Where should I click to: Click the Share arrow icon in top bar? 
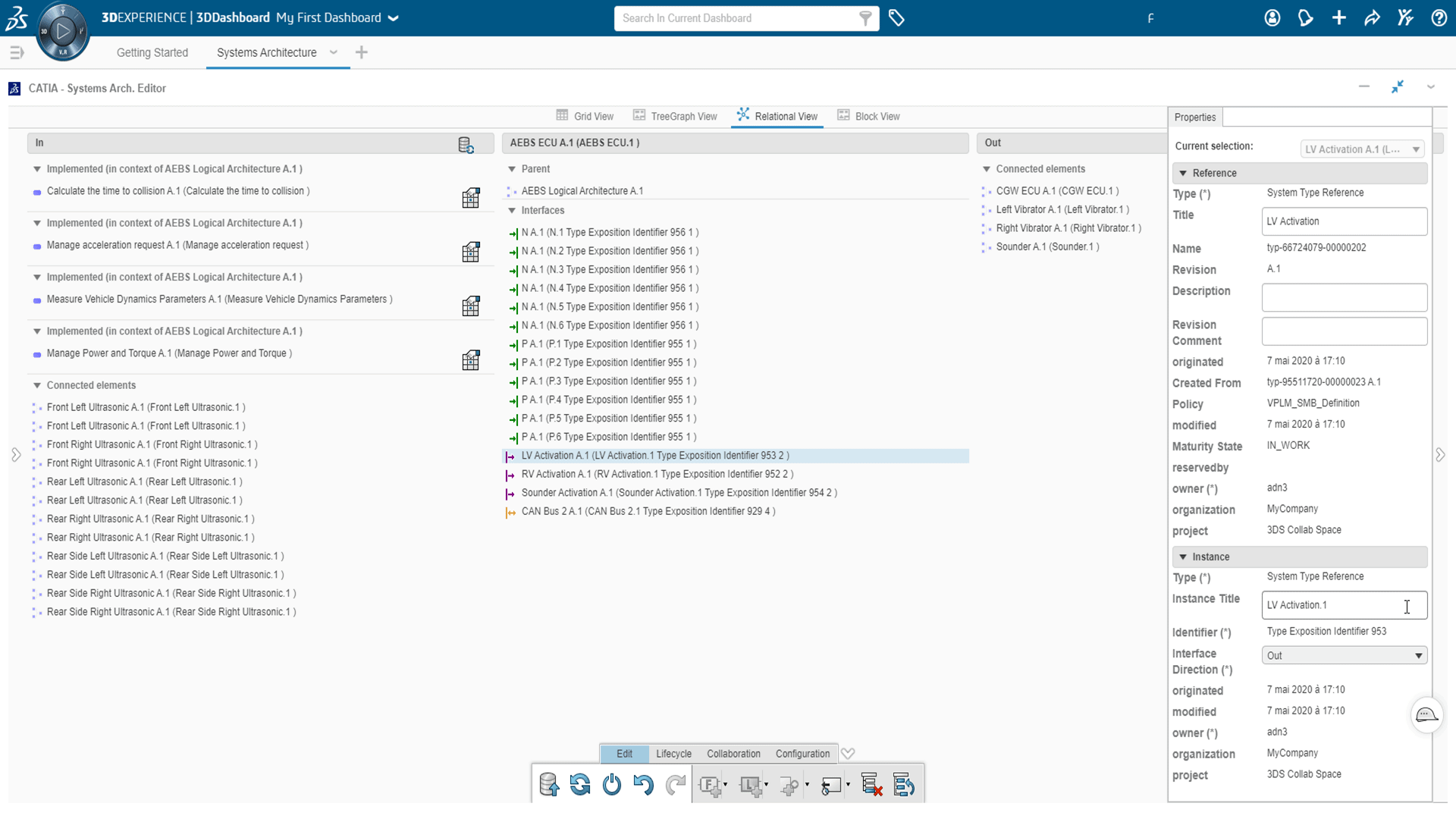pos(1372,18)
